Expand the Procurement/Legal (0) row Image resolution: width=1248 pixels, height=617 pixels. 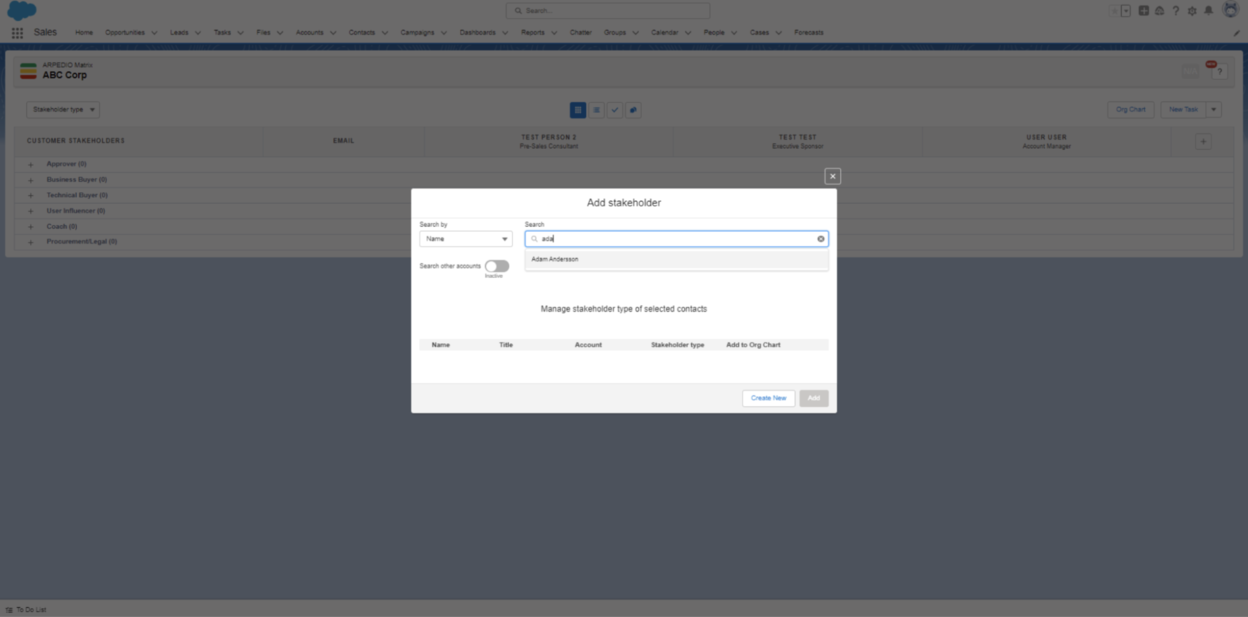pyautogui.click(x=31, y=242)
